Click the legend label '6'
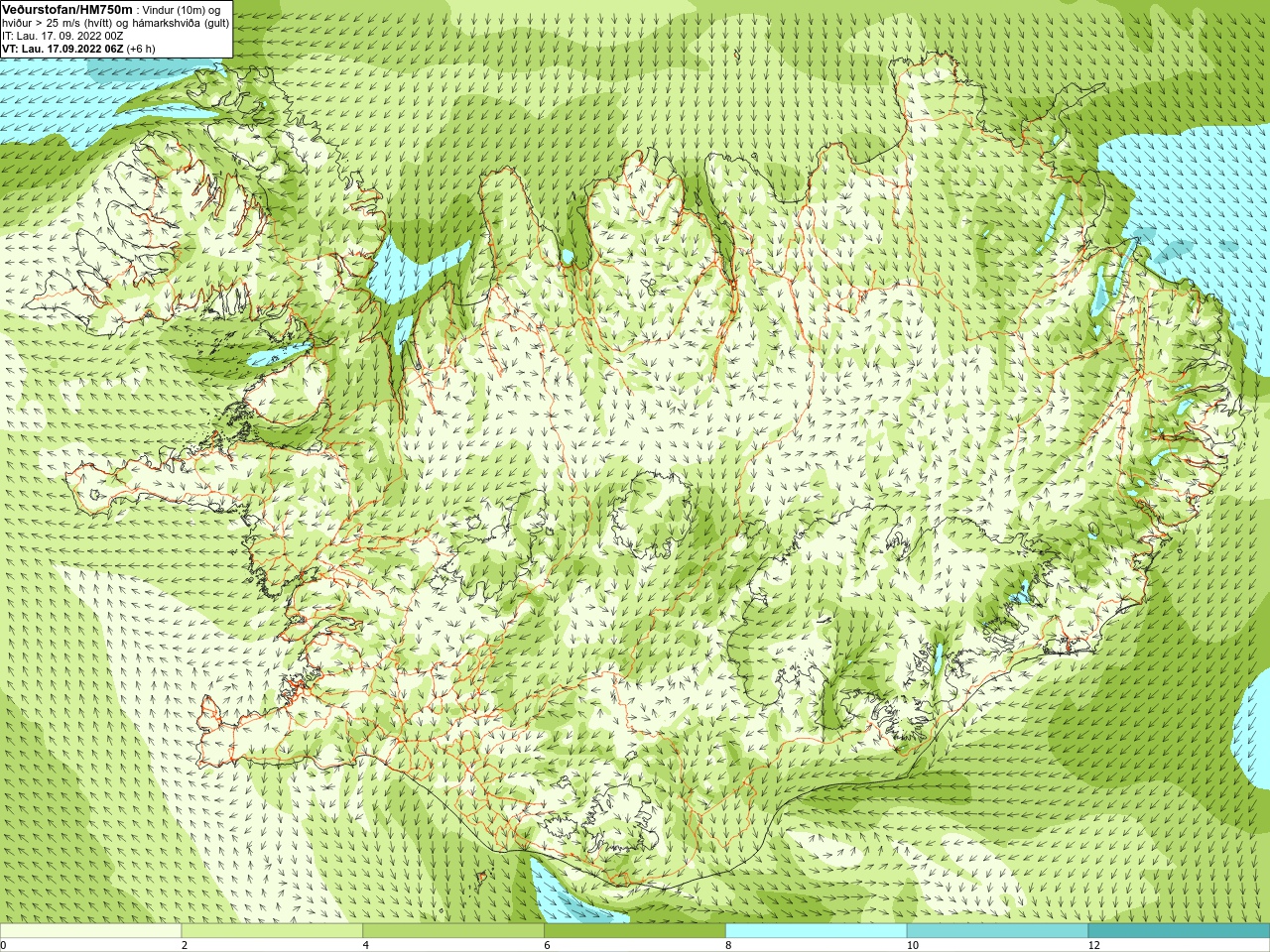Image resolution: width=1270 pixels, height=952 pixels. 547,945
